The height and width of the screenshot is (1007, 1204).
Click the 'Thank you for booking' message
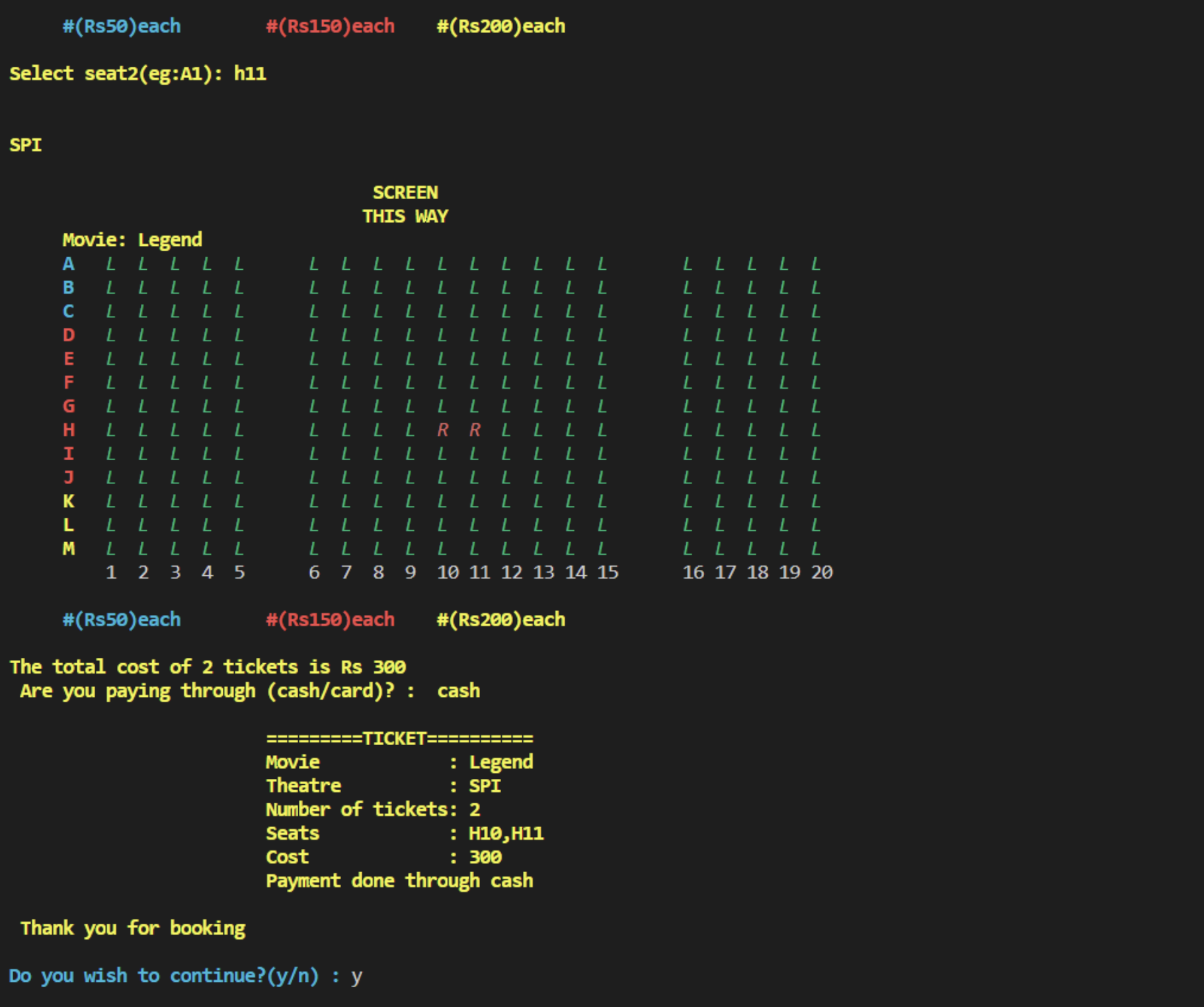pyautogui.click(x=133, y=929)
